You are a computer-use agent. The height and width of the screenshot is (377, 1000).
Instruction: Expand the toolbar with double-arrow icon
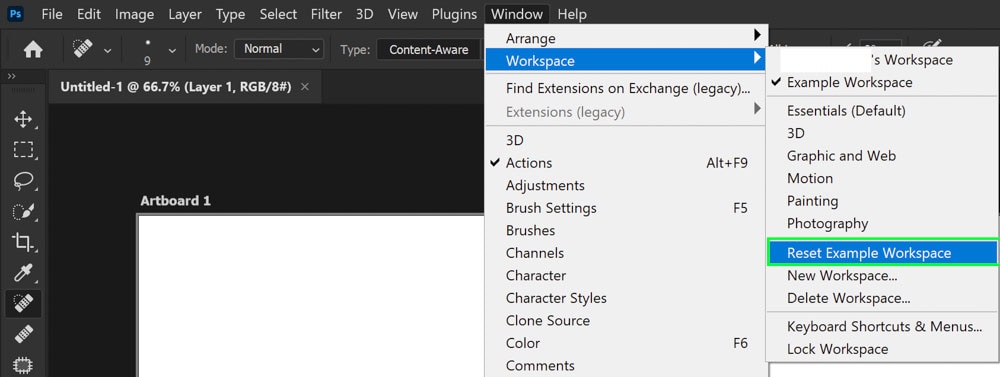coord(11,77)
